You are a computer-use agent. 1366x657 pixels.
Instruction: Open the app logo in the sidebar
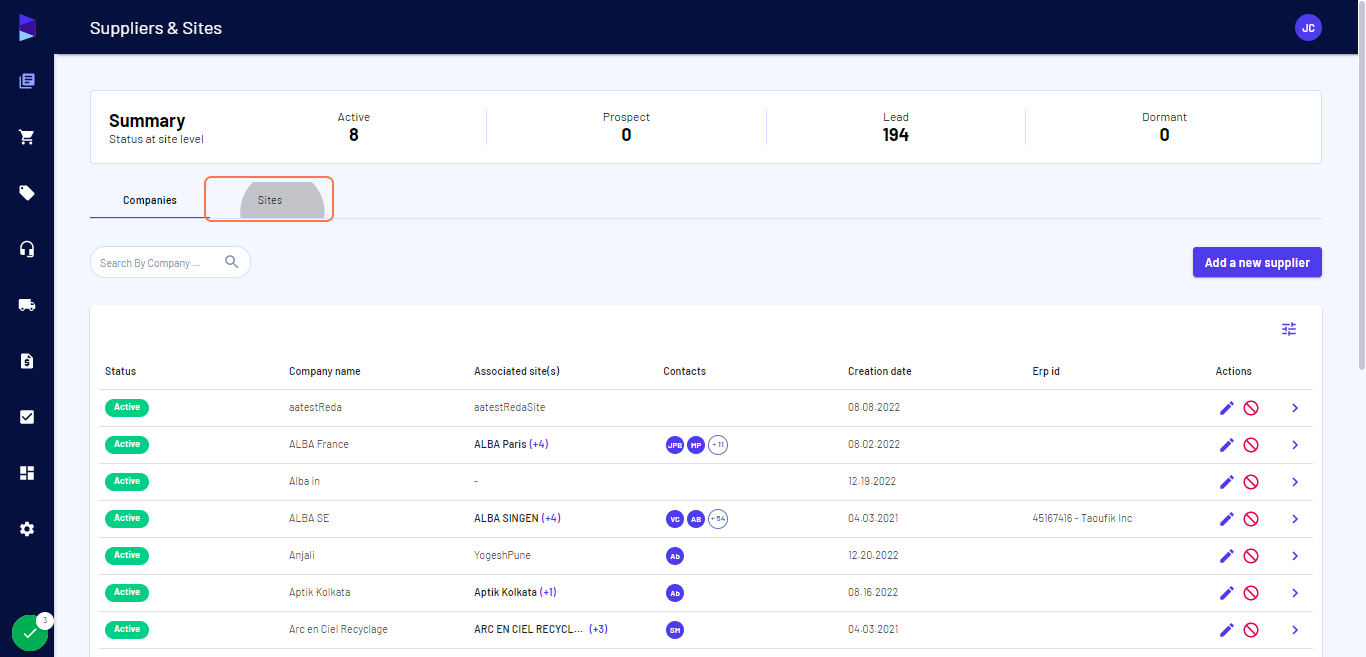(27, 28)
